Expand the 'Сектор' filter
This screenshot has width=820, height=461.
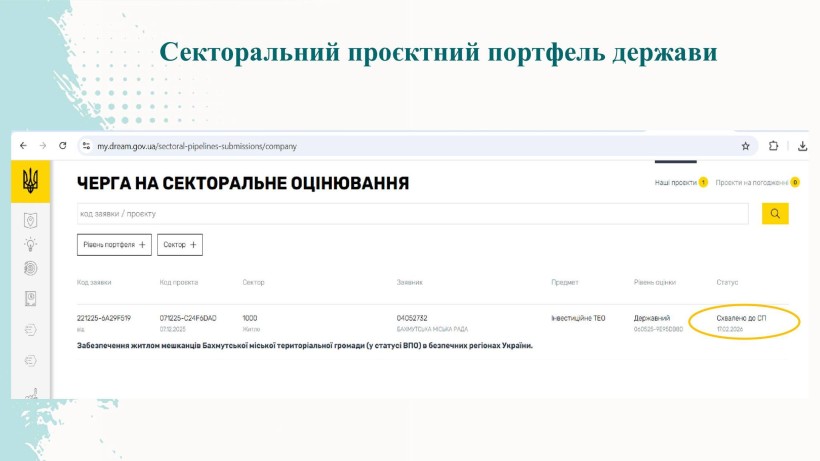click(180, 245)
